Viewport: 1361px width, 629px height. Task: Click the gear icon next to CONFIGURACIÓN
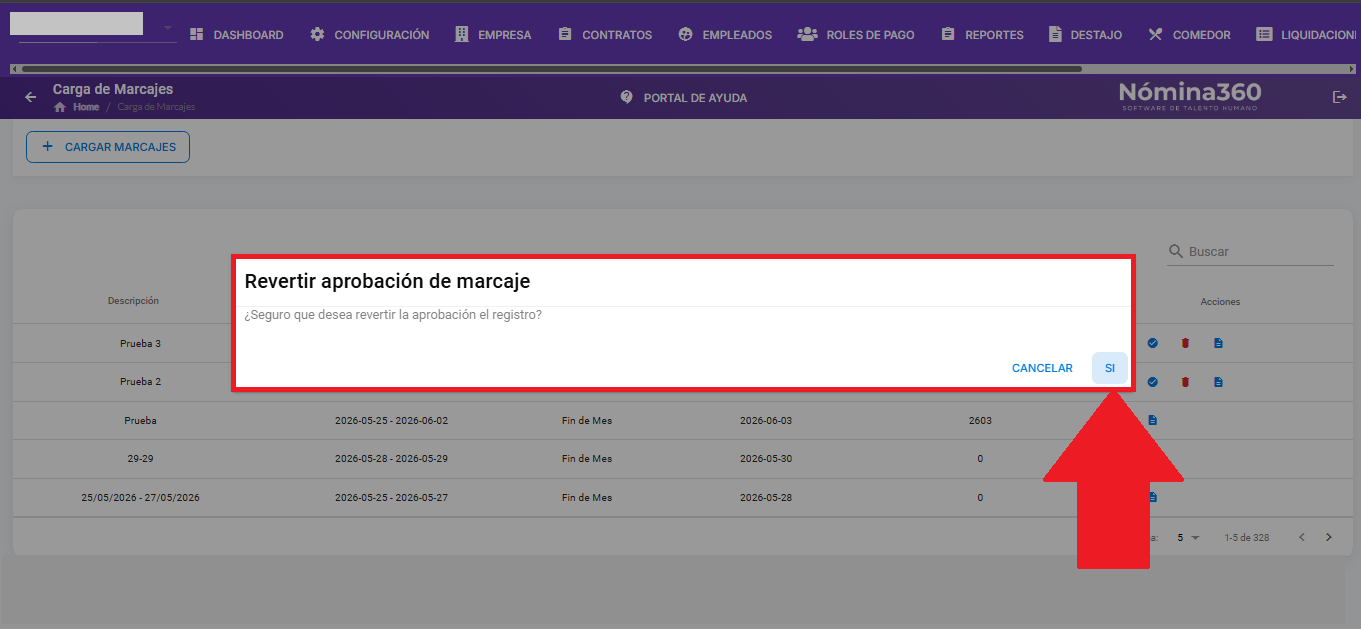pyautogui.click(x=317, y=34)
